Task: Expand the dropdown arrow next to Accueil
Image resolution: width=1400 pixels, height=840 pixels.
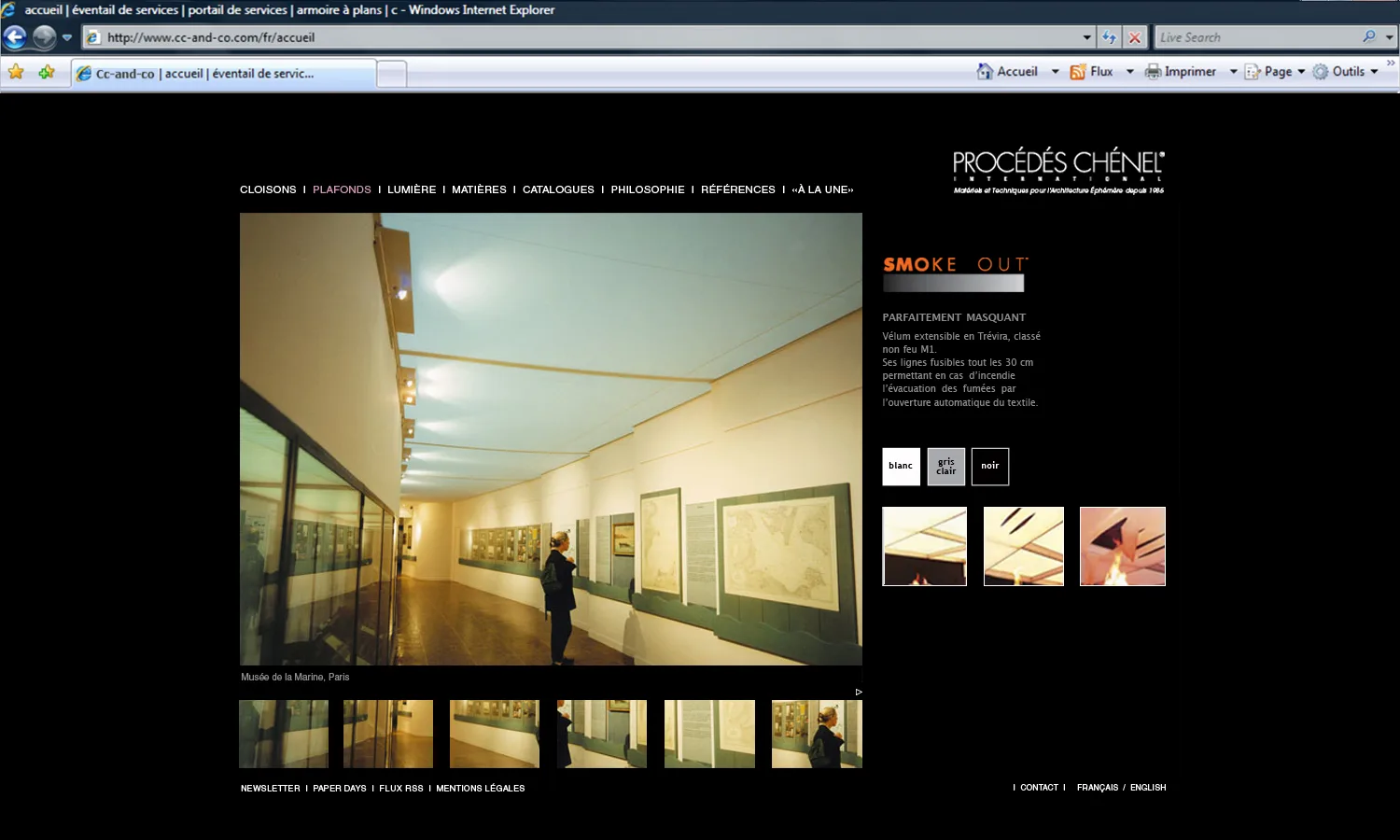Action: click(1056, 72)
